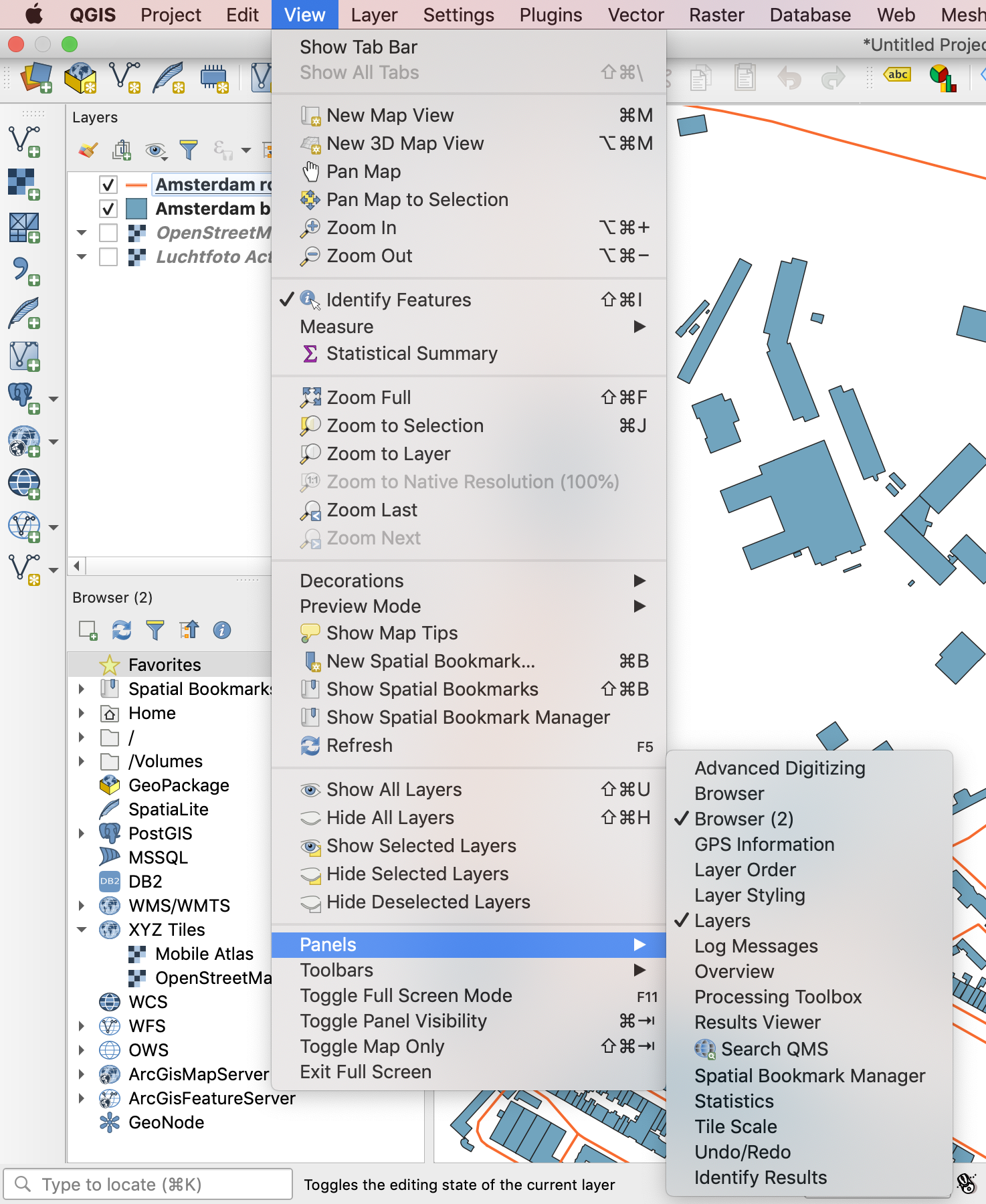The width and height of the screenshot is (986, 1204).
Task: Click the New Shapefile Layer icon
Action: [124, 78]
